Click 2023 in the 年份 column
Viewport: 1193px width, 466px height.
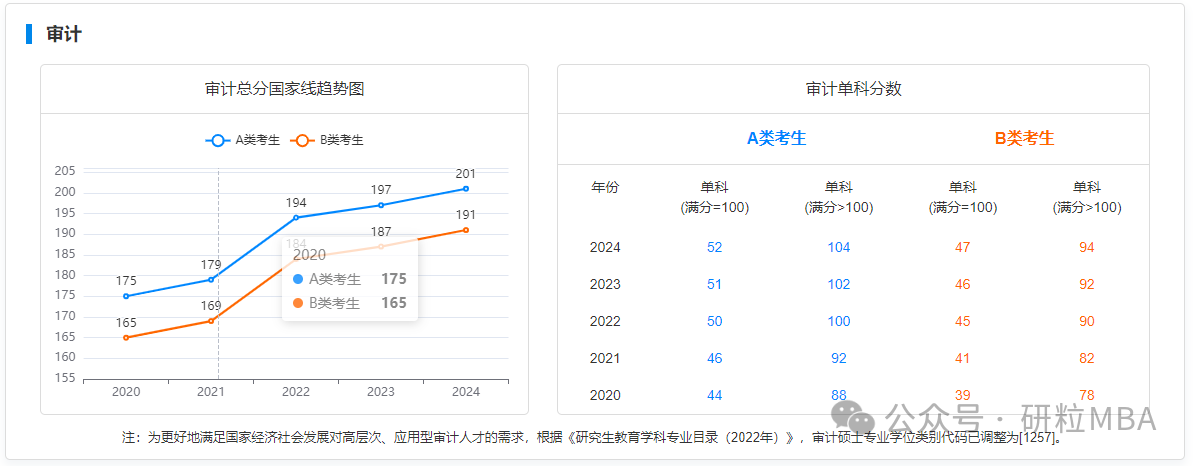606,285
